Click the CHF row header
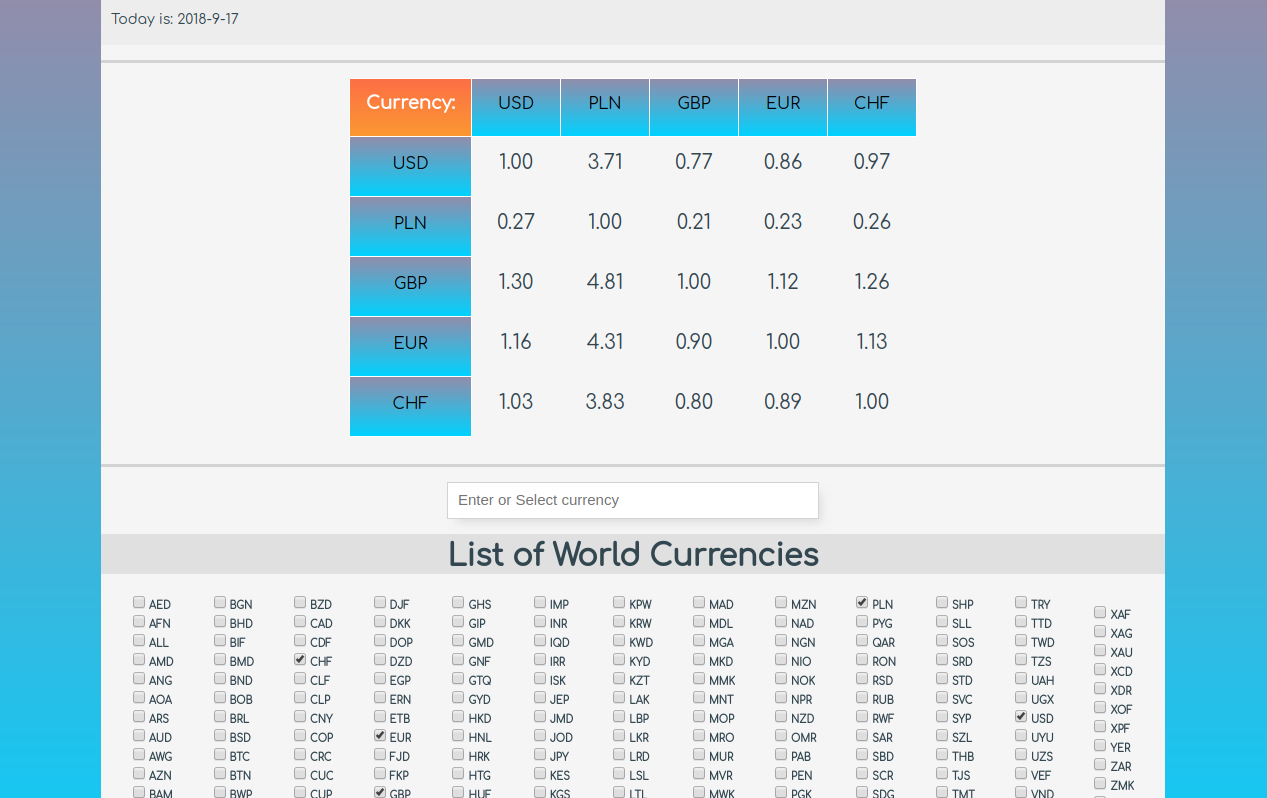The width and height of the screenshot is (1267, 798). tap(410, 406)
